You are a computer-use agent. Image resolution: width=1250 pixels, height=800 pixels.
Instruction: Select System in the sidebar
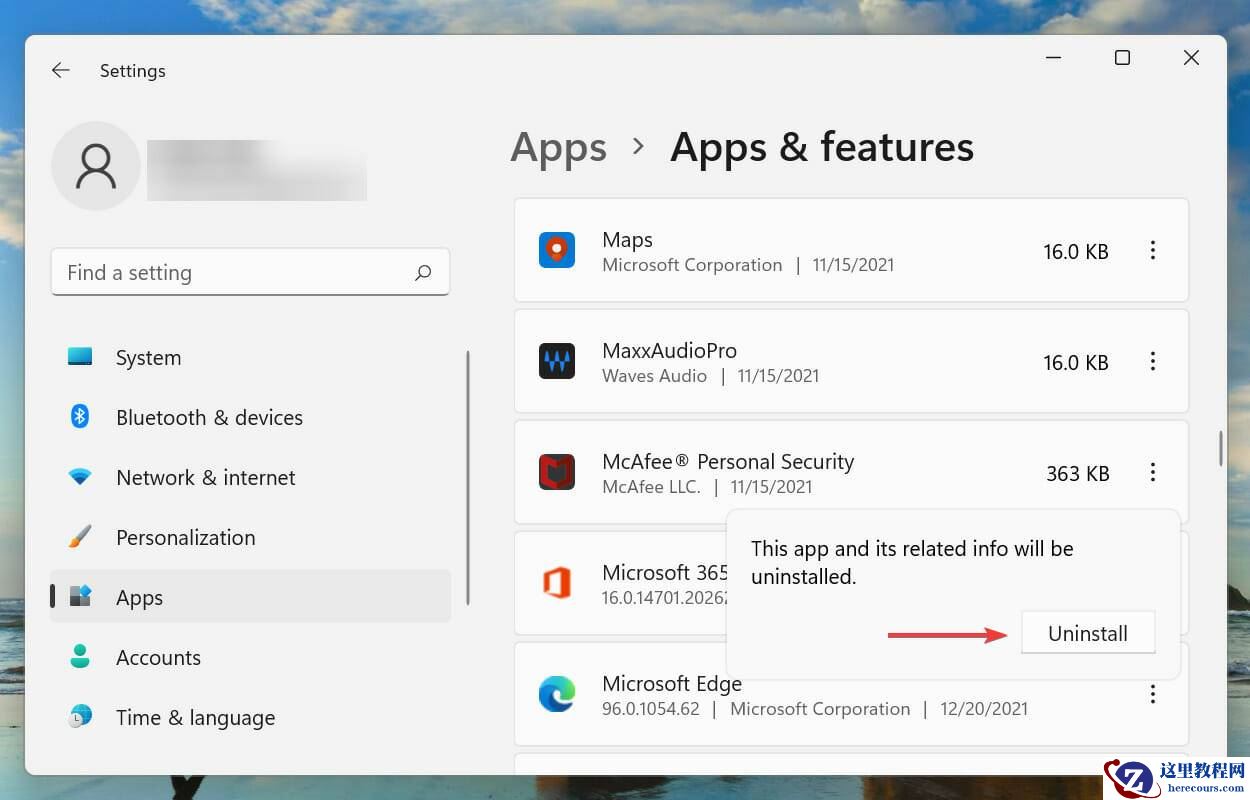pyautogui.click(x=148, y=358)
